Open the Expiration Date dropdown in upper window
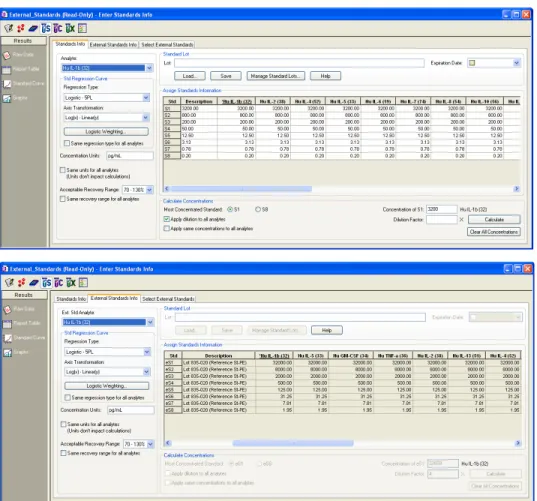This screenshot has width=537, height=501. [x=517, y=63]
